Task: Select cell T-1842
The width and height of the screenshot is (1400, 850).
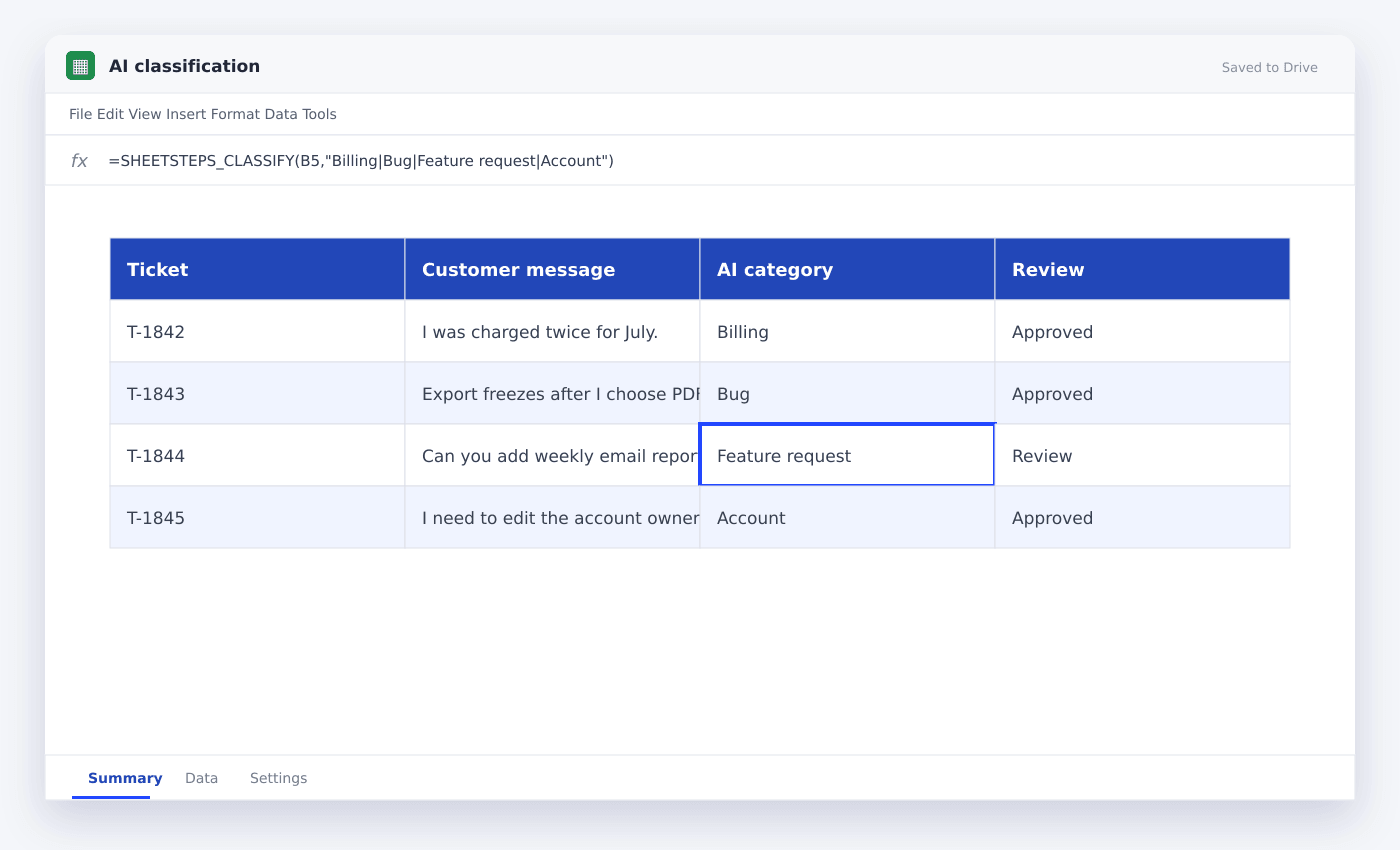Action: point(257,331)
